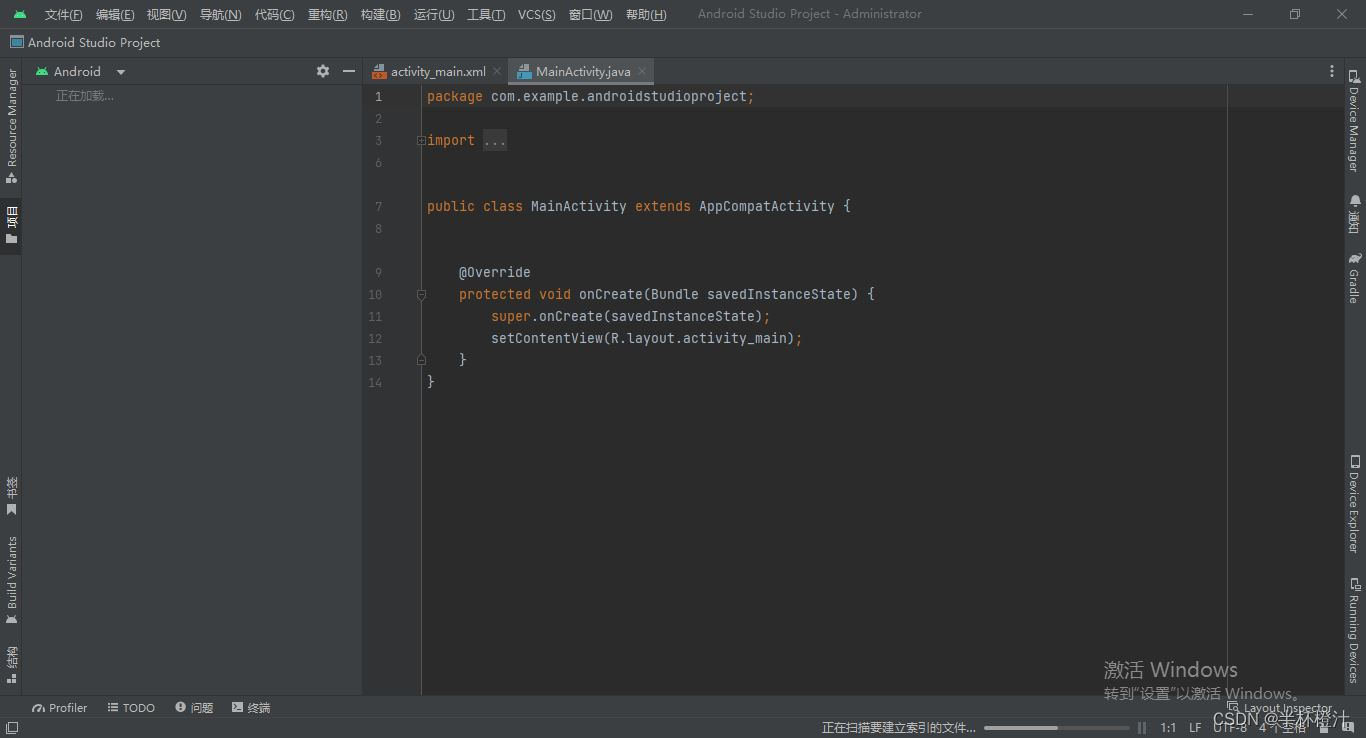The image size is (1366, 738).
Task: Open the editor tabs three-dot options menu
Action: click(x=1331, y=71)
